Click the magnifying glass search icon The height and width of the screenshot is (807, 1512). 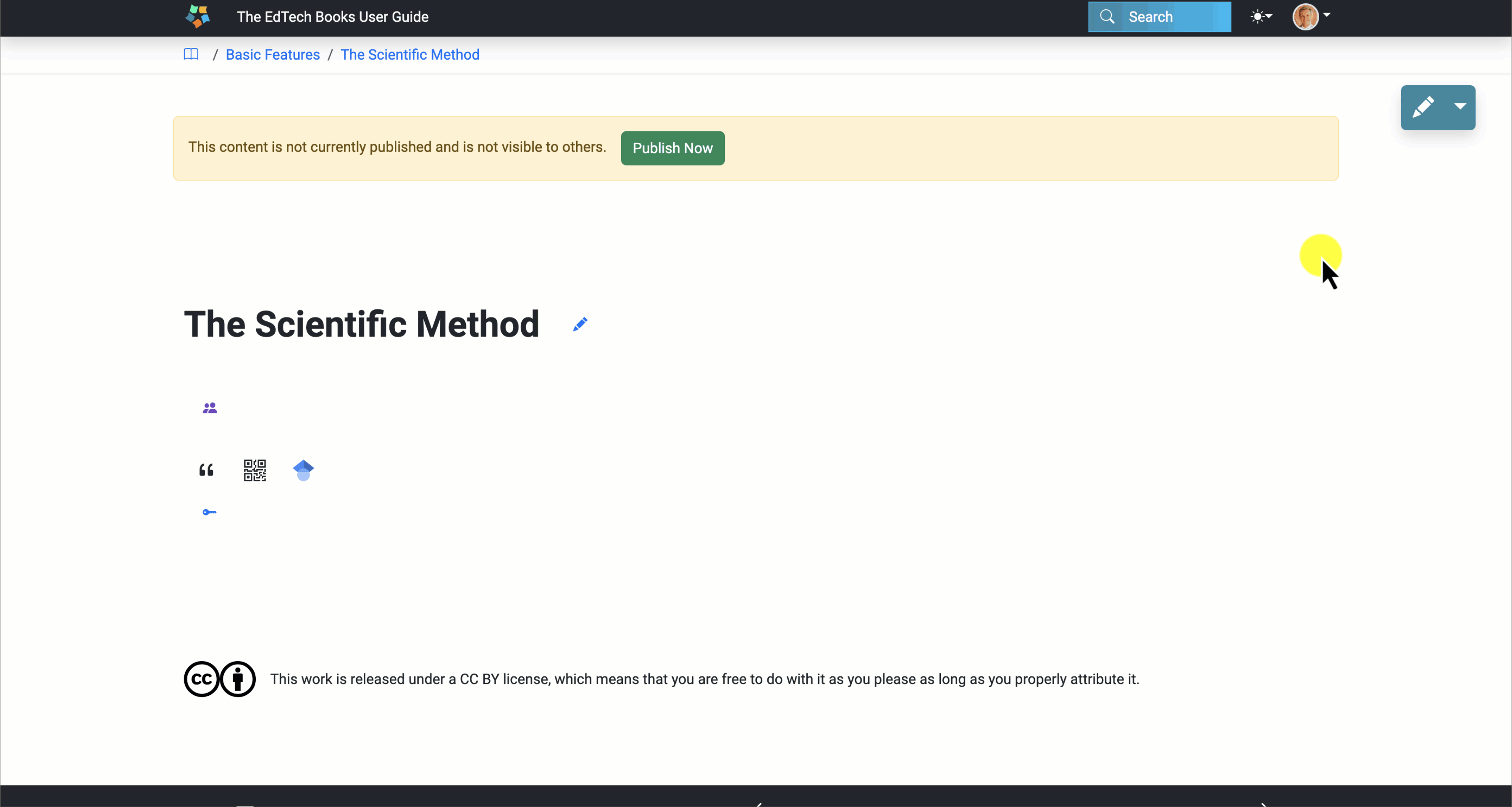click(x=1106, y=16)
